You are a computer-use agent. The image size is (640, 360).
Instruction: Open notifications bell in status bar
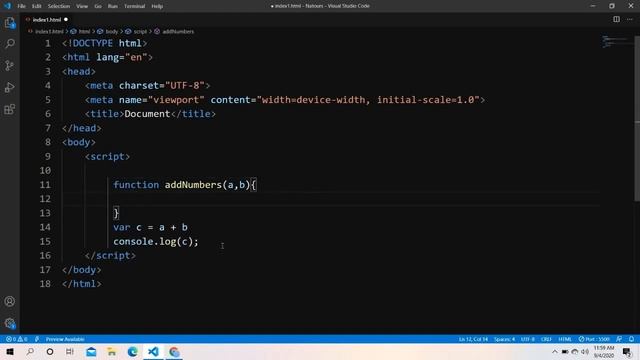pyautogui.click(x=631, y=339)
